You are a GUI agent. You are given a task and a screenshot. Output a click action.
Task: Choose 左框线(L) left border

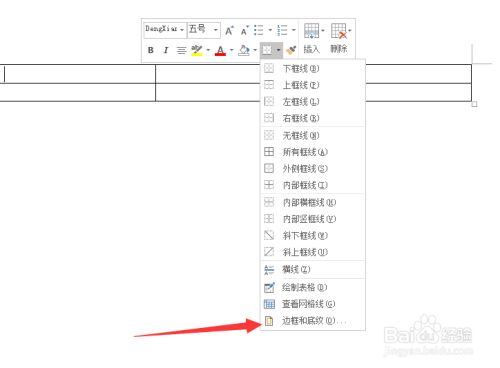tap(313, 101)
